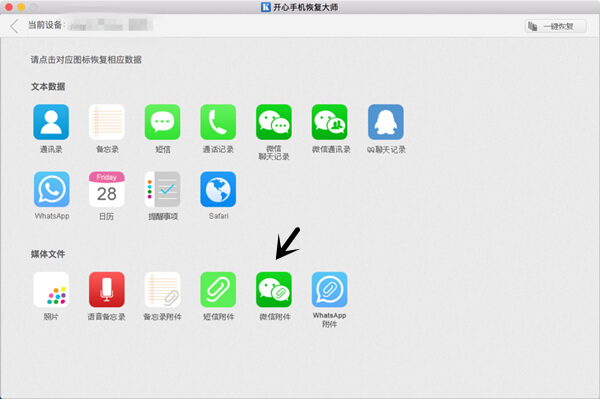
Task: Choose the 微信聊天记录 WeChat chat icon
Action: click(x=274, y=122)
